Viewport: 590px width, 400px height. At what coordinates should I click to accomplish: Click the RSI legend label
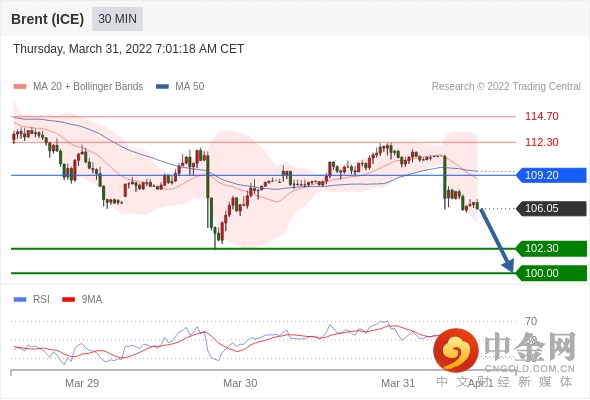pyautogui.click(x=41, y=300)
